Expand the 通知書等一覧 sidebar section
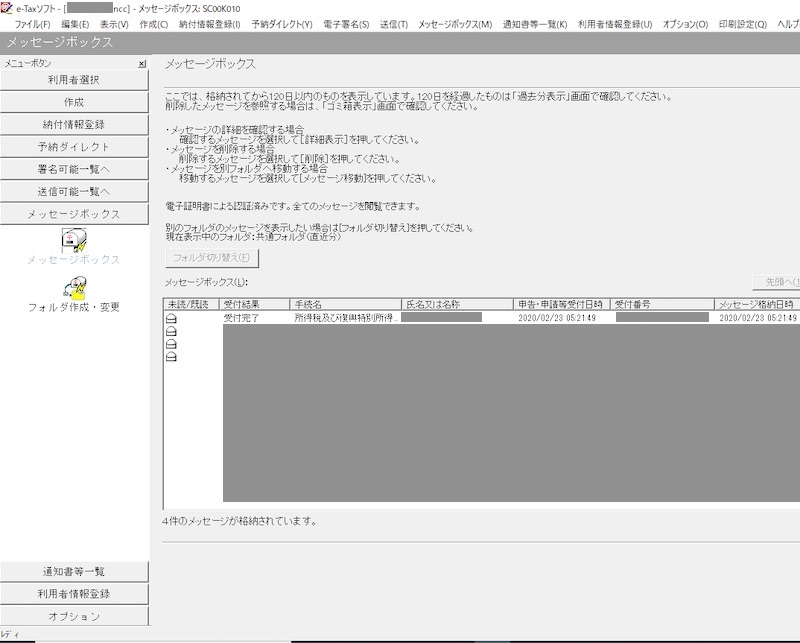 click(x=74, y=572)
